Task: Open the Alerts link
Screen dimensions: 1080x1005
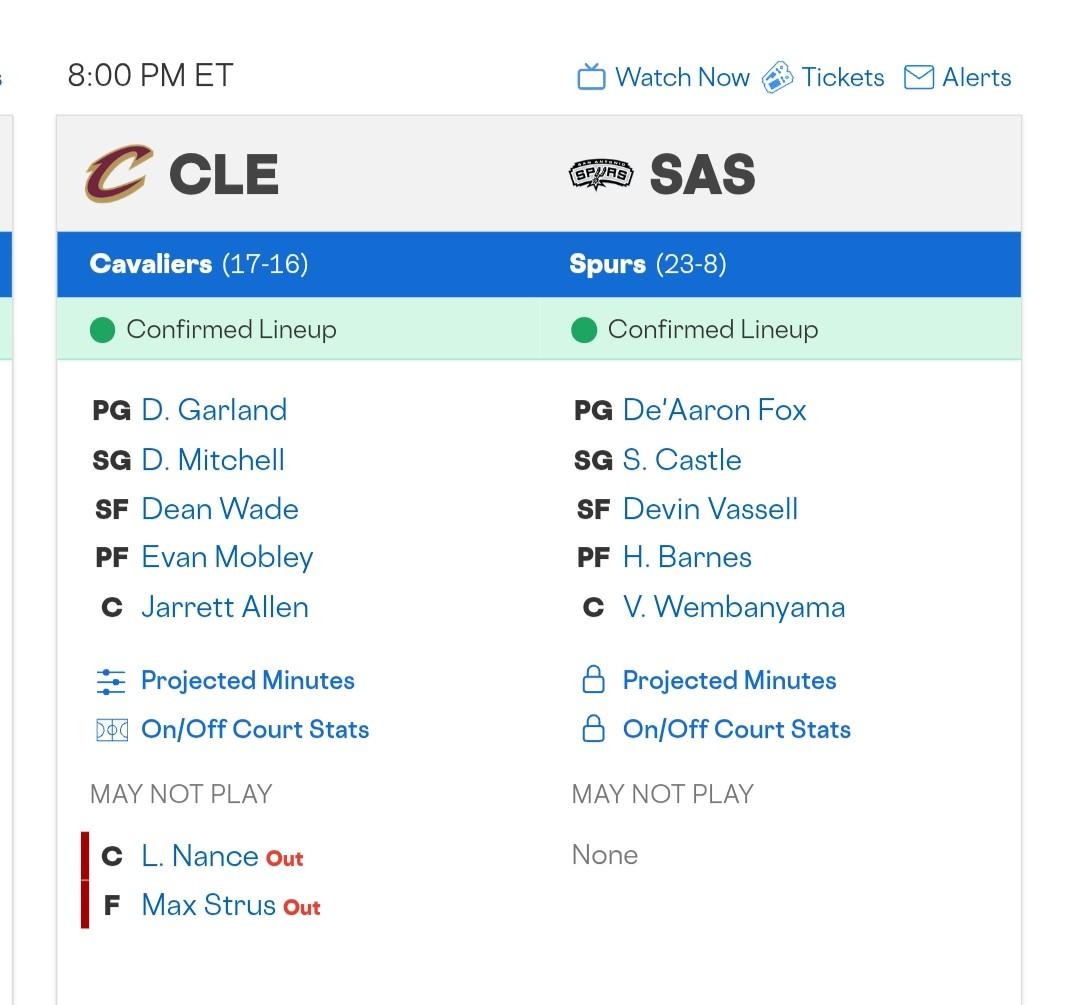Action: point(976,77)
